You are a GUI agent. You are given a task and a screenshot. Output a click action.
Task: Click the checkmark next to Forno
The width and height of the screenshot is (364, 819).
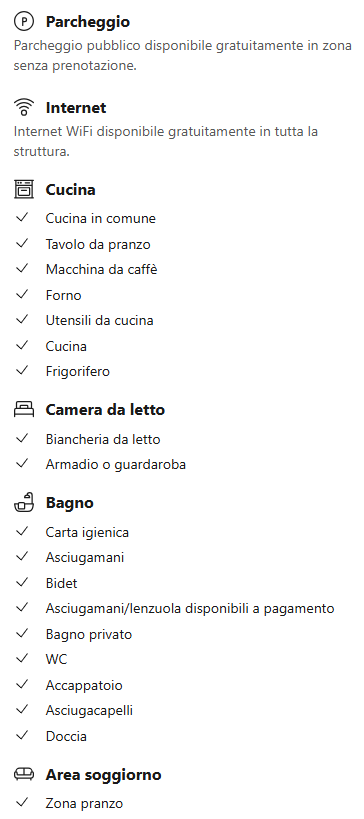pyautogui.click(x=21, y=295)
